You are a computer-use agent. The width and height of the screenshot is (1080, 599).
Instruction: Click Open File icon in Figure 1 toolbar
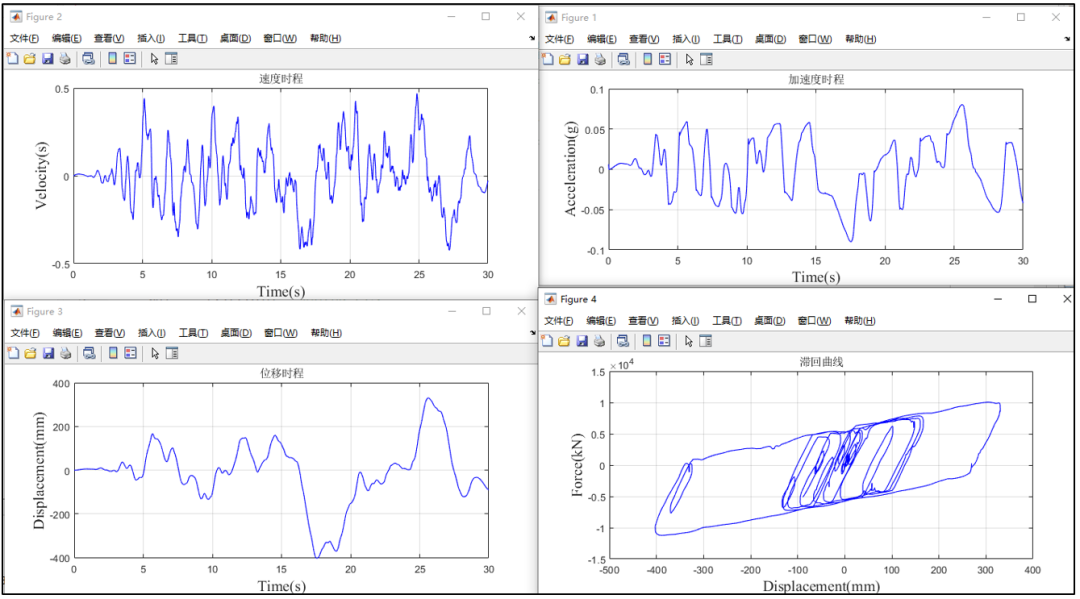click(x=565, y=59)
